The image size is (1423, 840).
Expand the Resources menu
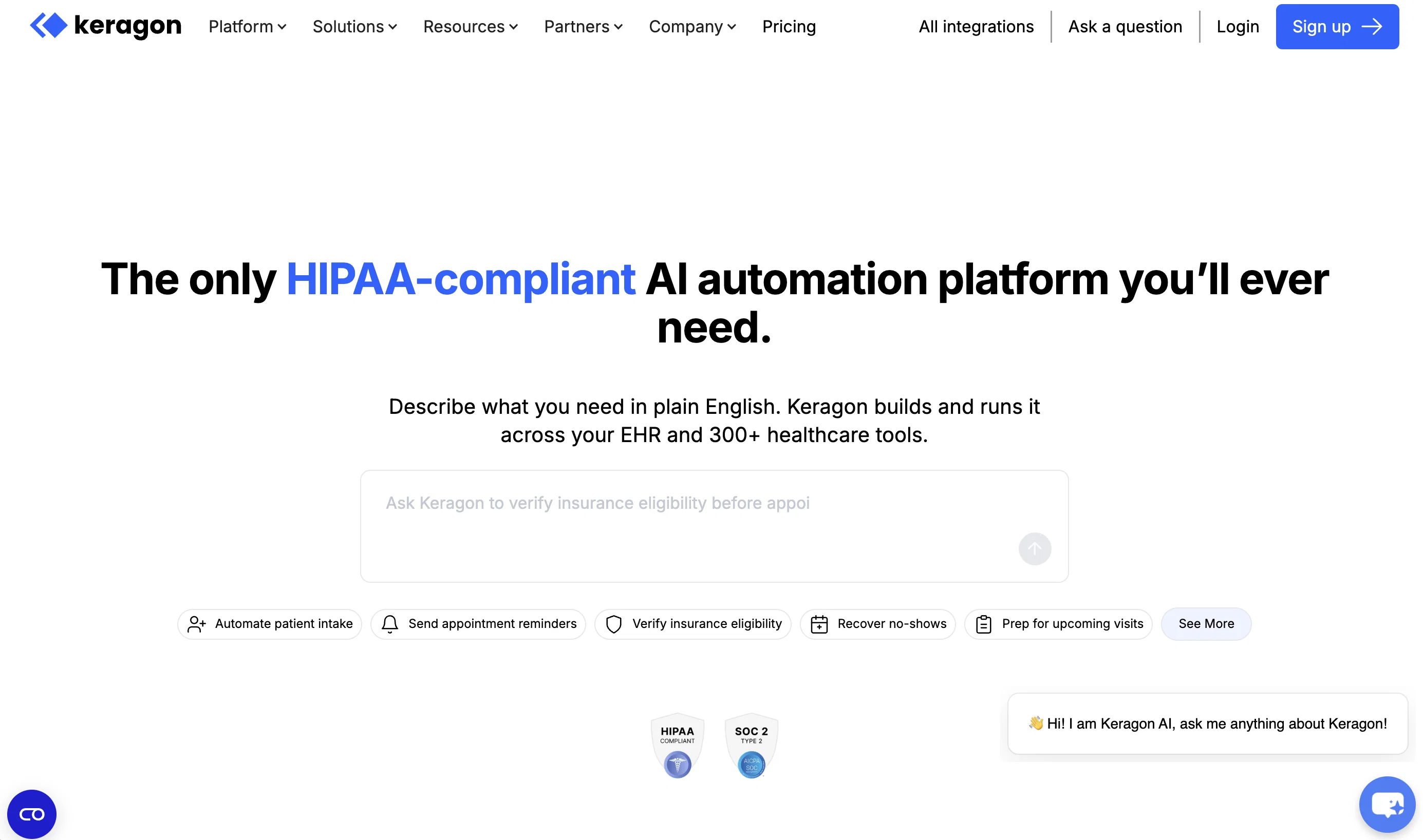pos(471,27)
